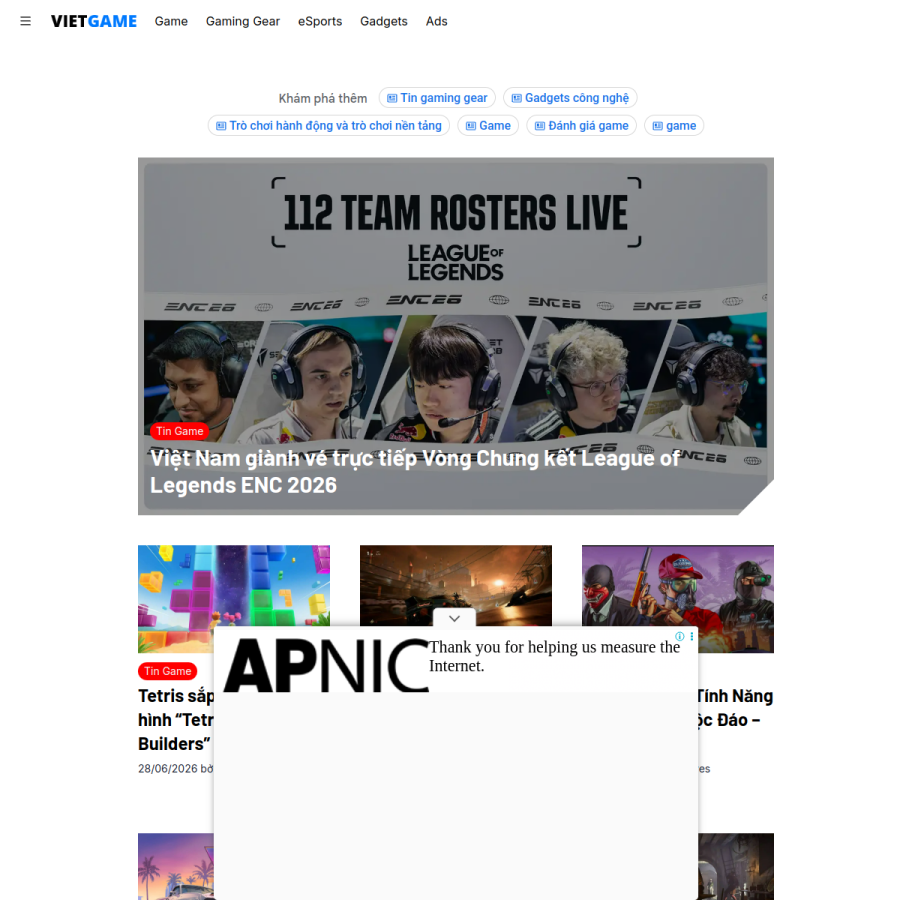Open the eSports menu item
This screenshot has height=900, width=900.
320,21
